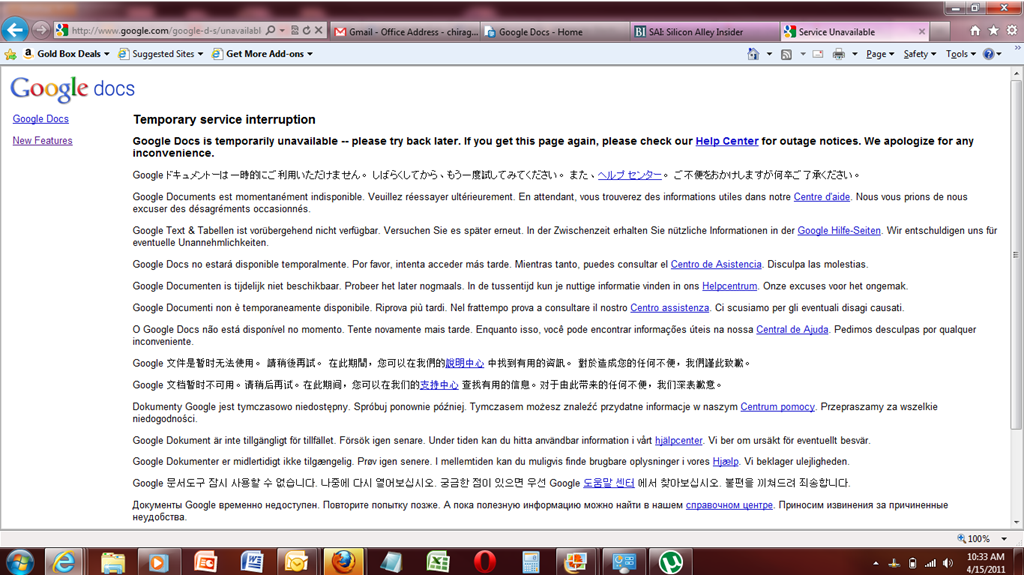The height and width of the screenshot is (575, 1024).
Task: Open the Tools menu in command bar
Action: pyautogui.click(x=961, y=54)
